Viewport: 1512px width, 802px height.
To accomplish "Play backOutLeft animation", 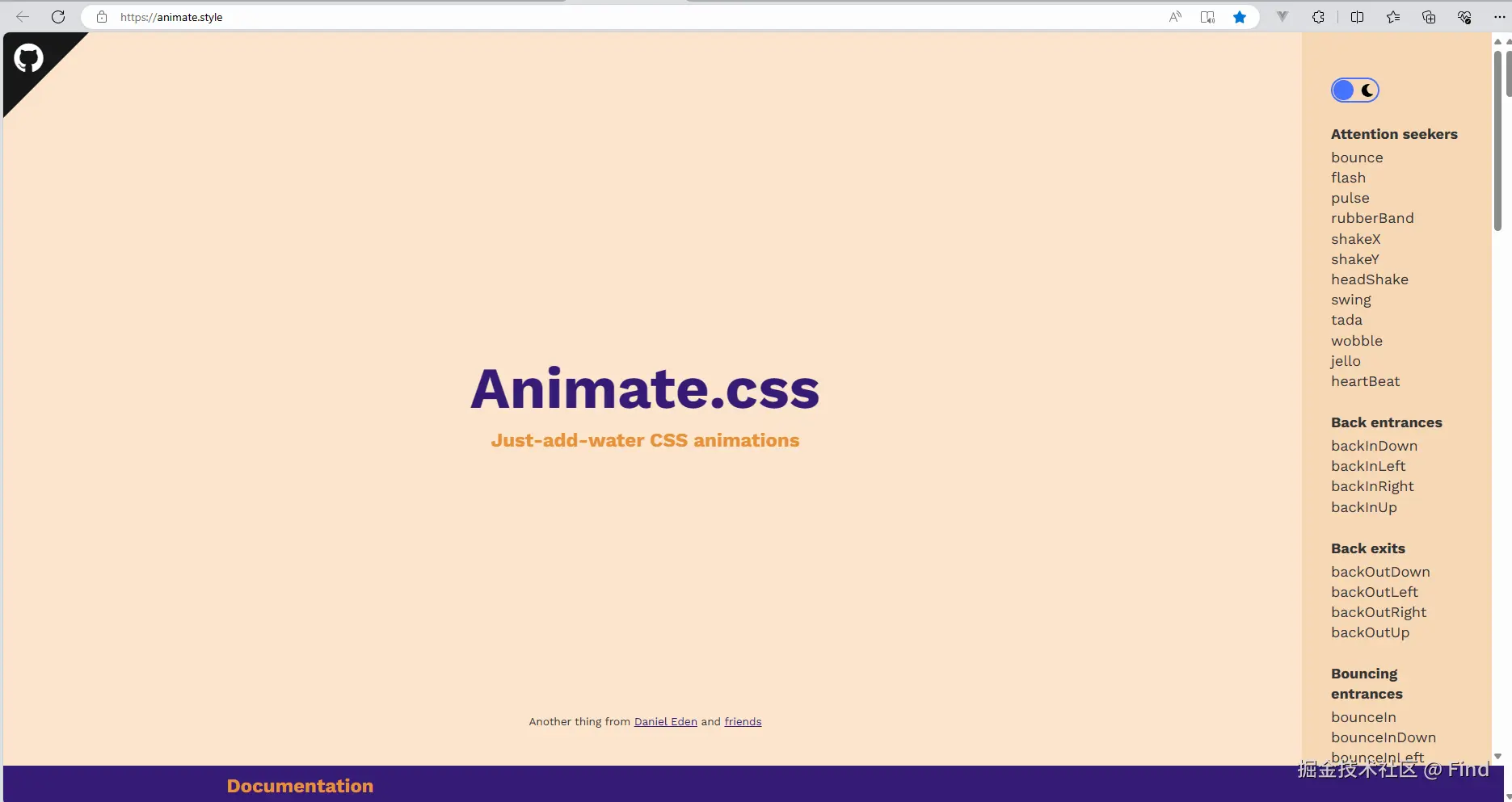I will pyautogui.click(x=1375, y=592).
